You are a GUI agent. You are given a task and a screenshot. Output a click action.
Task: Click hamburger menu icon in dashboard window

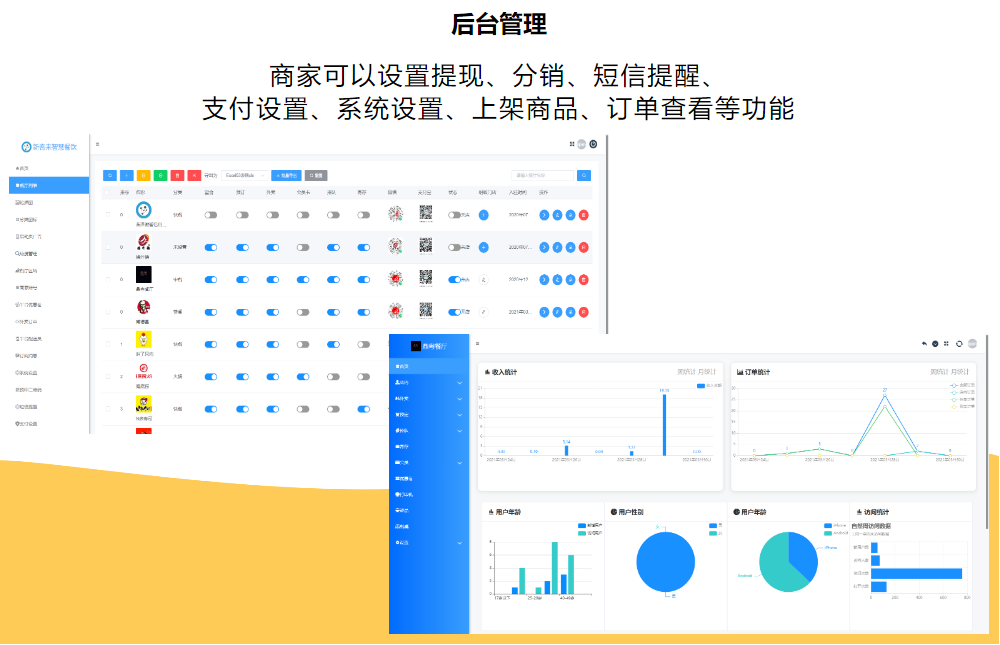tap(478, 343)
